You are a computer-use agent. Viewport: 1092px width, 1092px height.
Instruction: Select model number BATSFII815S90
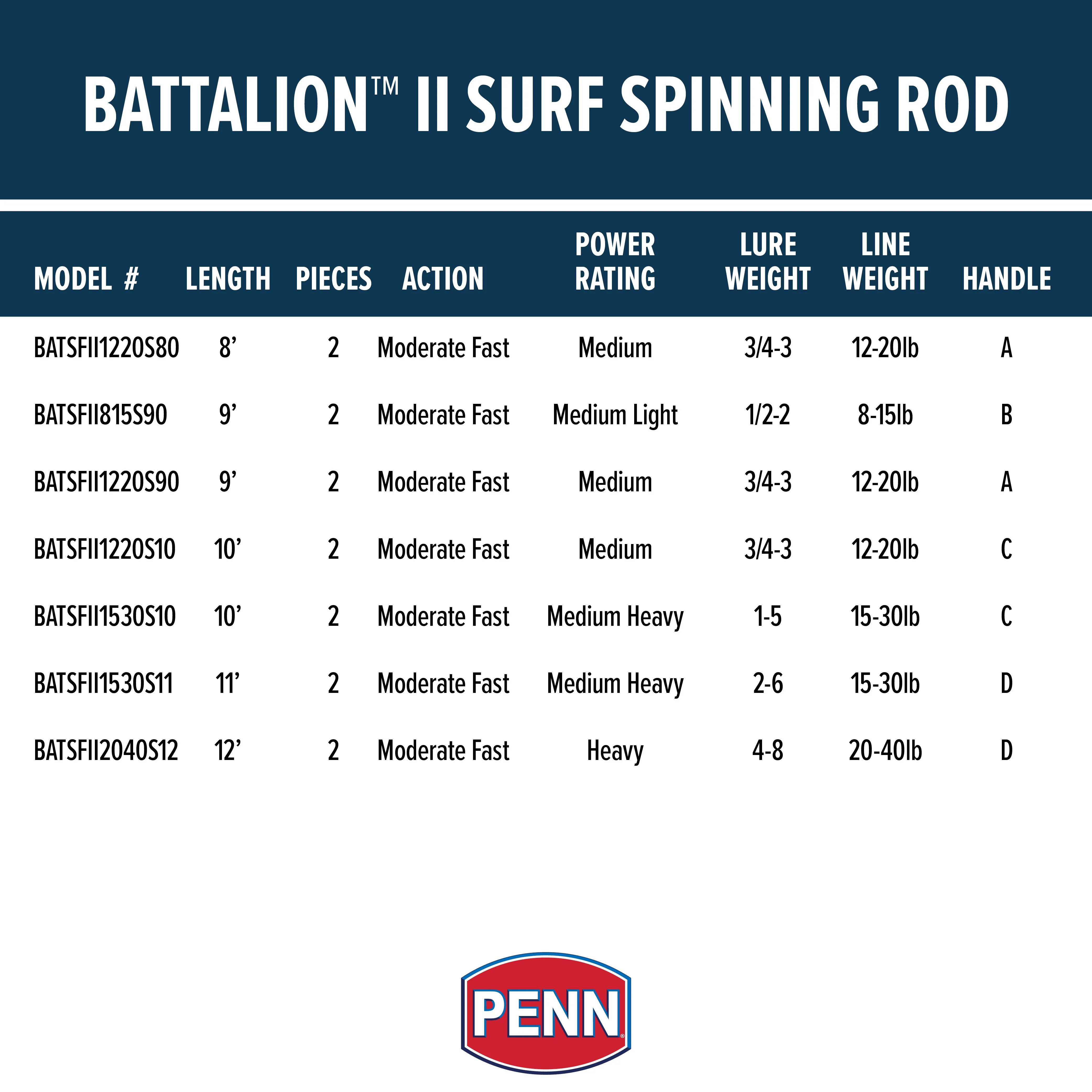click(101, 415)
